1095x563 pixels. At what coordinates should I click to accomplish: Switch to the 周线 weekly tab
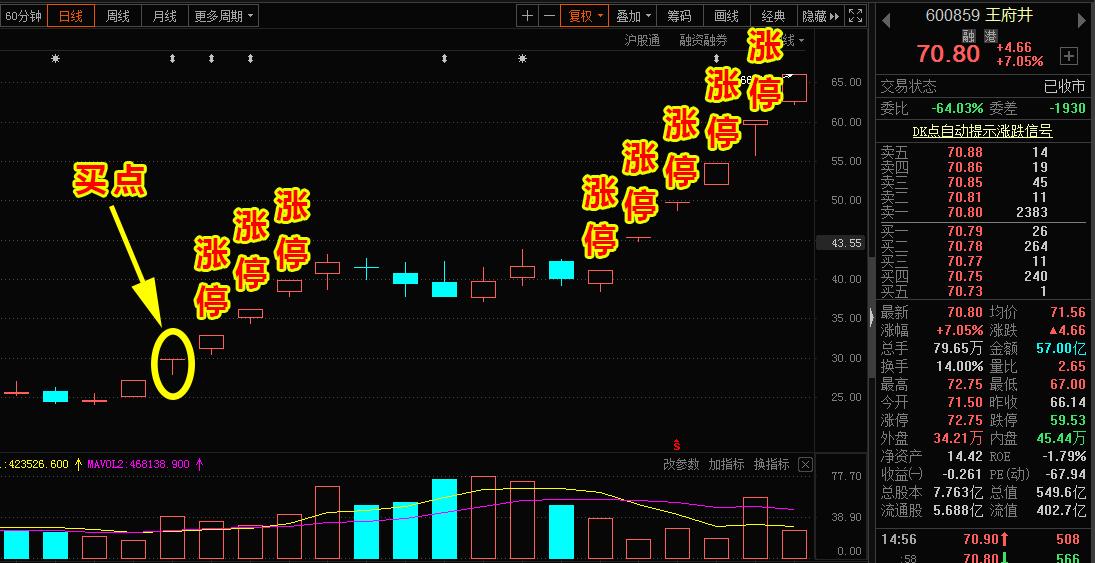(x=117, y=16)
